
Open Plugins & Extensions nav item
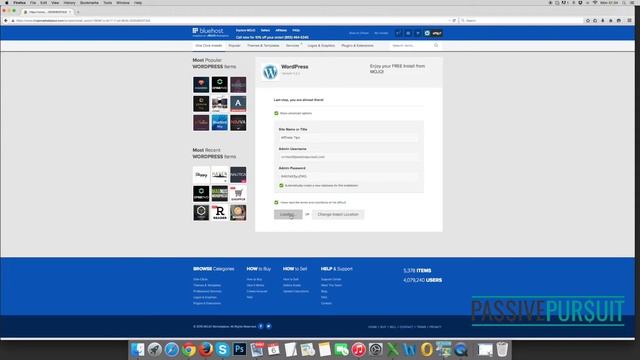click(358, 46)
